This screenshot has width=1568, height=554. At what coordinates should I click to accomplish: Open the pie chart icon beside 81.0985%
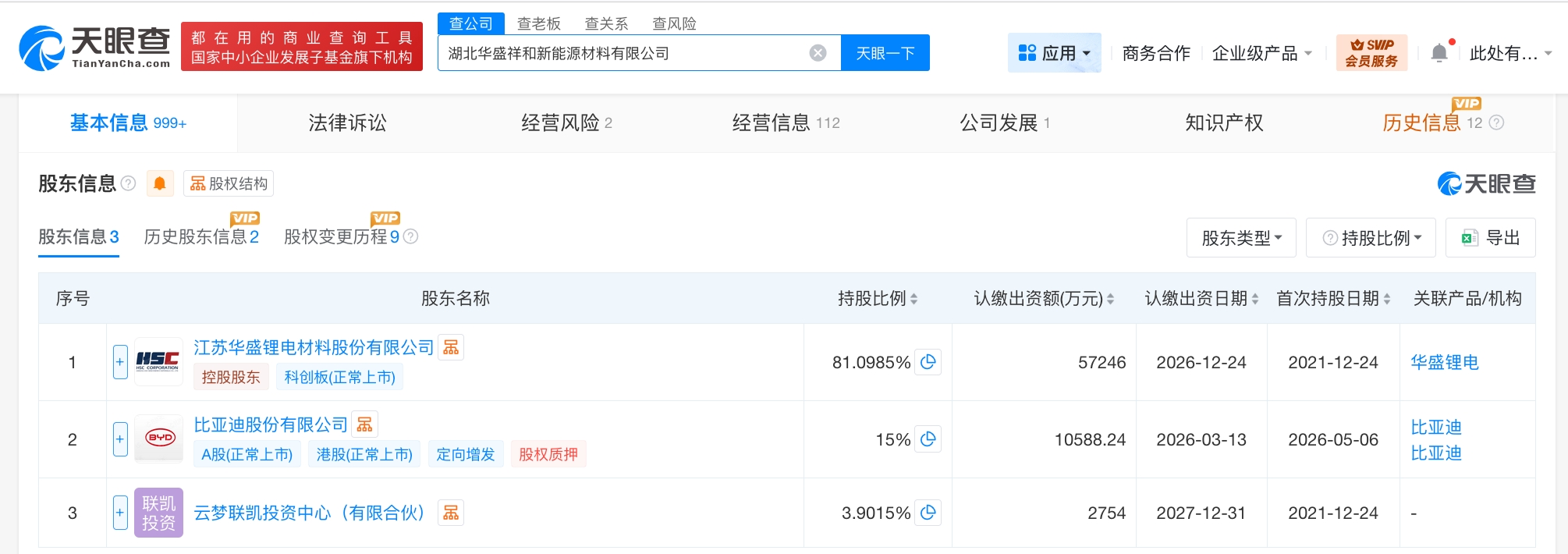tap(928, 362)
